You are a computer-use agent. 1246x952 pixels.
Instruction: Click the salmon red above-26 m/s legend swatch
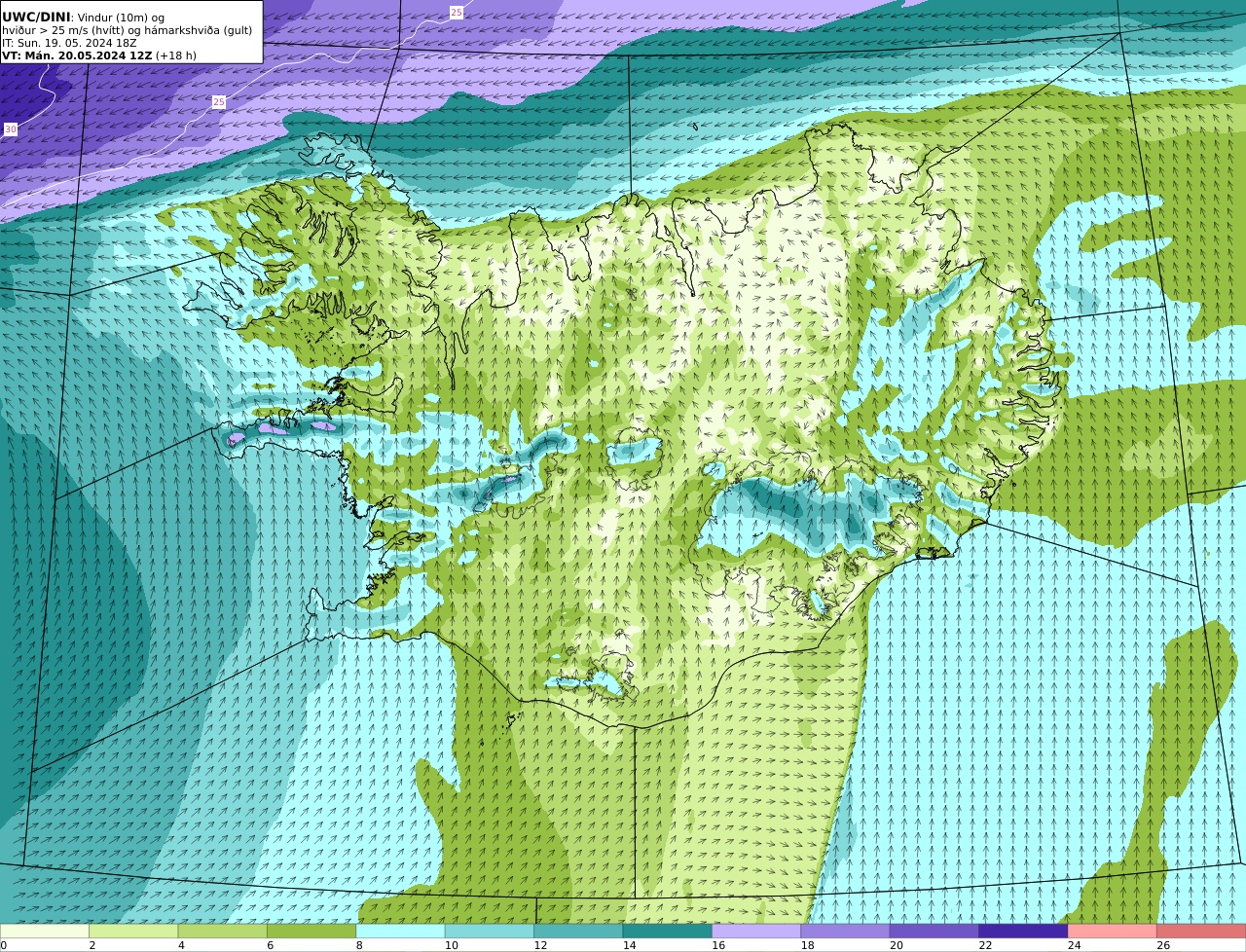pyautogui.click(x=1201, y=931)
